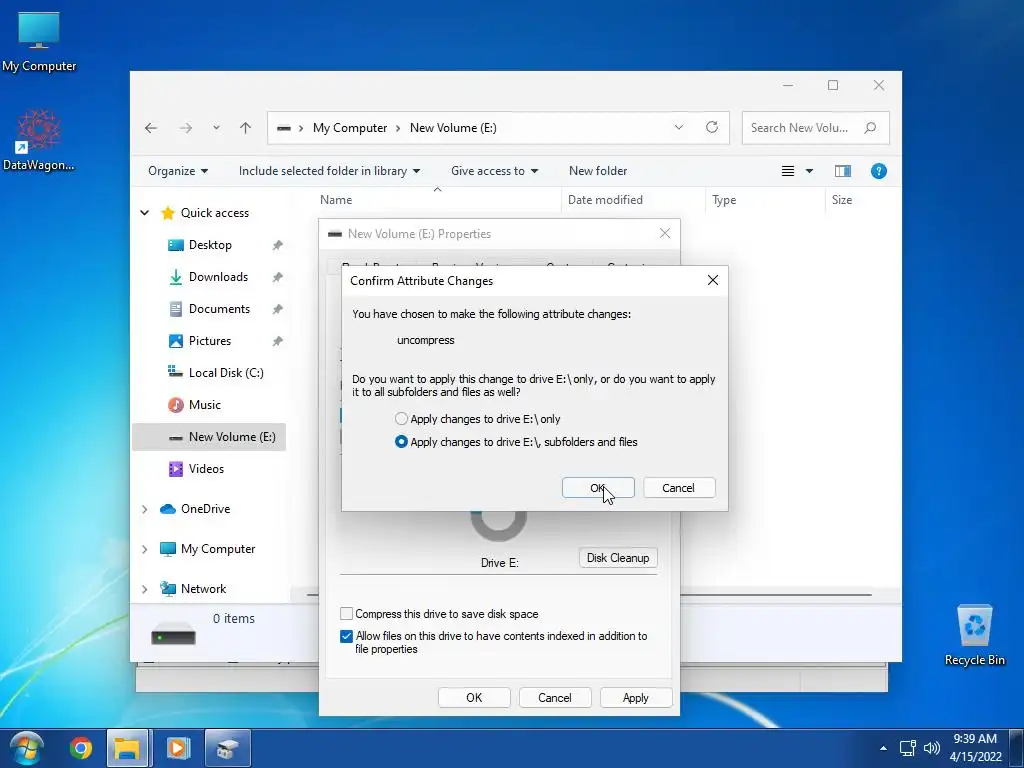1024x768 pixels.
Task: Unpin Desktop from Quick access
Action: coord(278,245)
